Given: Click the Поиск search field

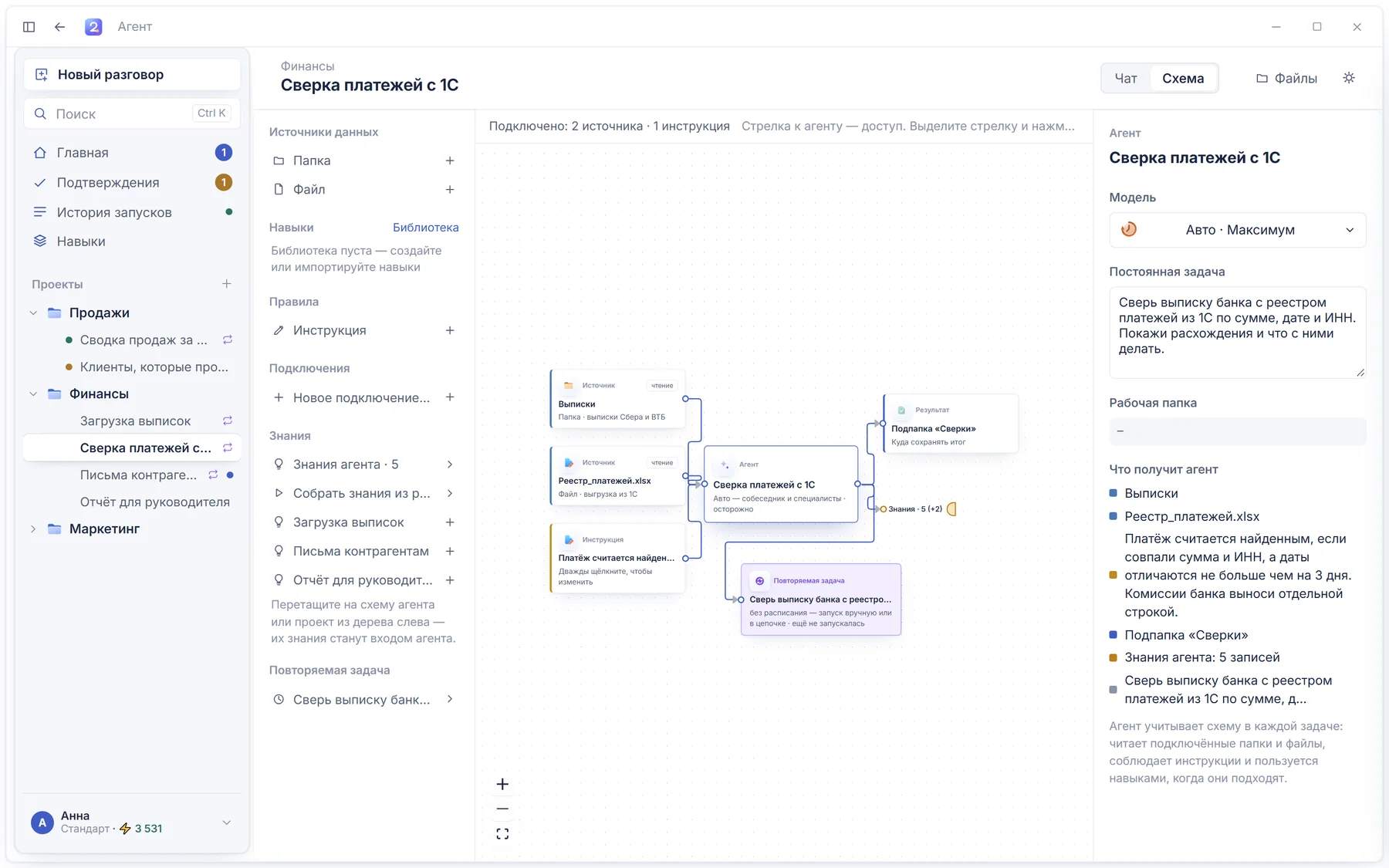Looking at the screenshot, I should (132, 113).
